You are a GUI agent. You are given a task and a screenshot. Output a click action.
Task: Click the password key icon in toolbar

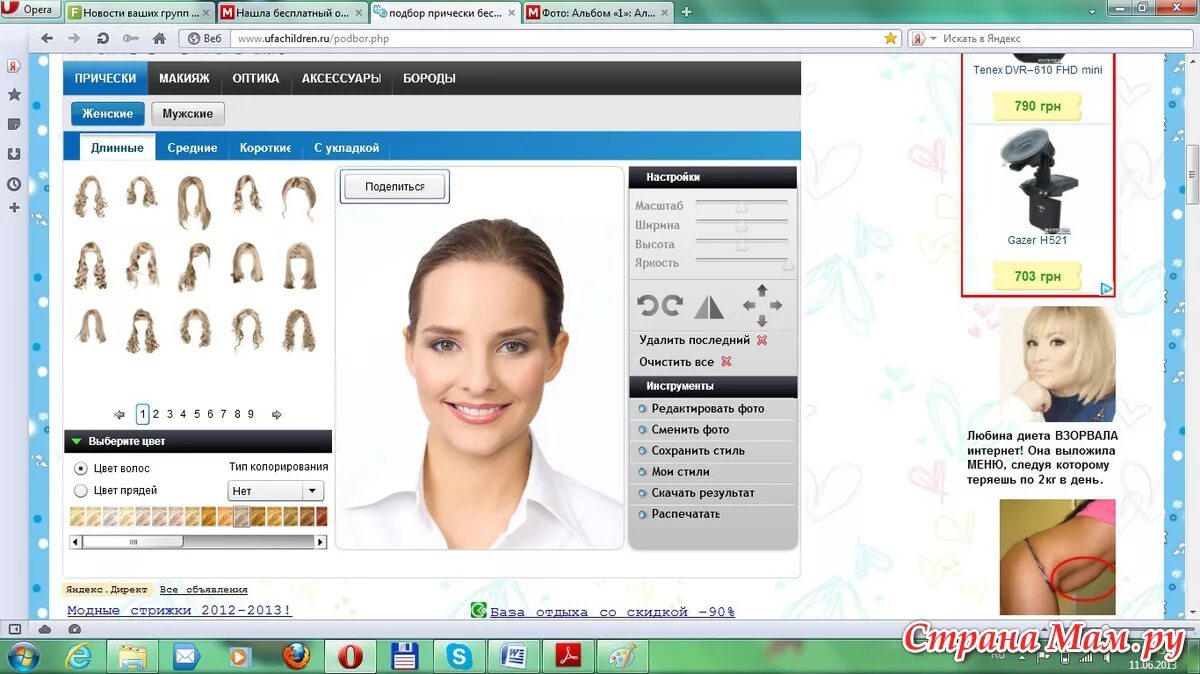coord(130,38)
